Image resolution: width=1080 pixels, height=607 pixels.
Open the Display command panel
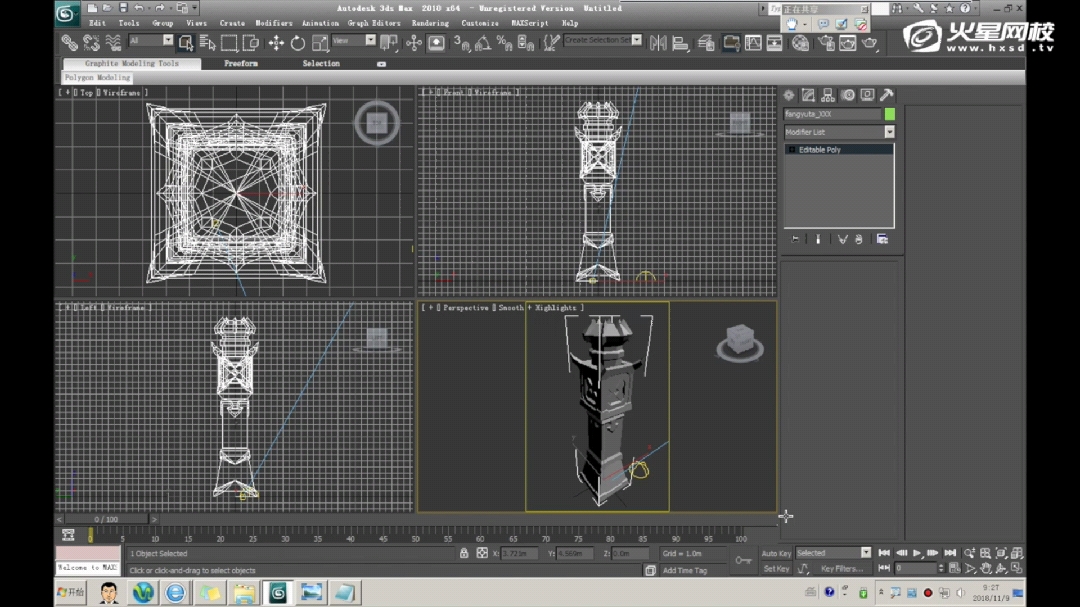pyautogui.click(x=867, y=95)
